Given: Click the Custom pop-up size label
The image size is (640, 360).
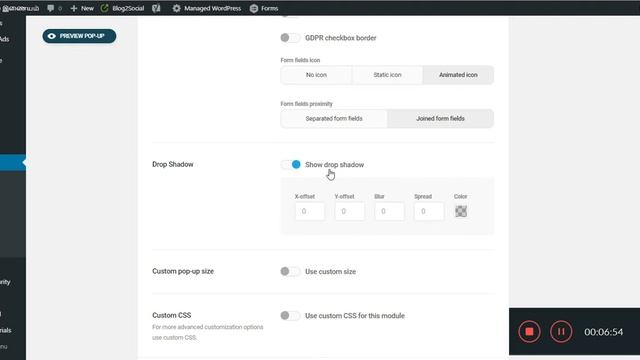Looking at the screenshot, I should tap(183, 271).
